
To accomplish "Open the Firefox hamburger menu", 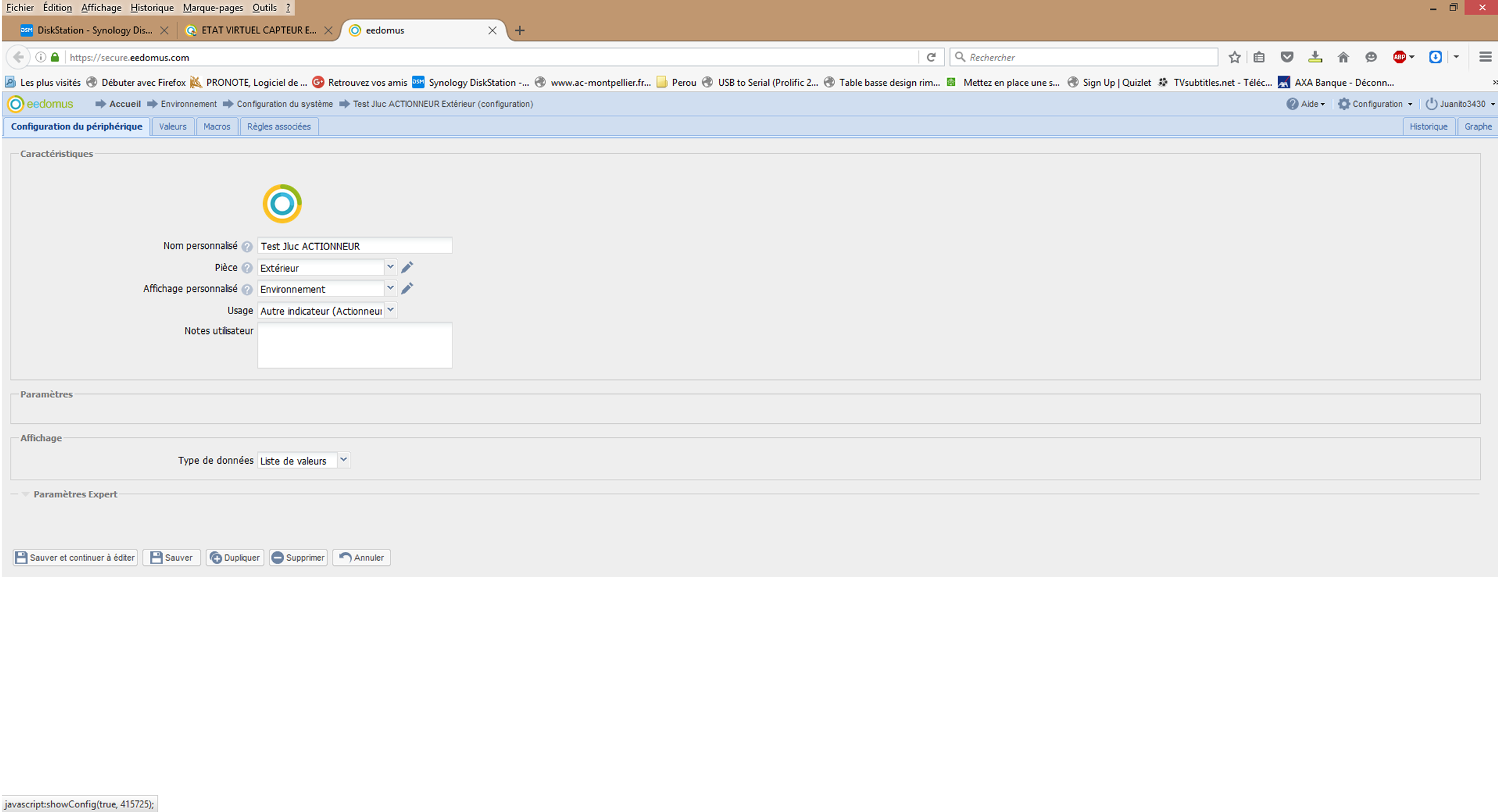I will click(1485, 57).
